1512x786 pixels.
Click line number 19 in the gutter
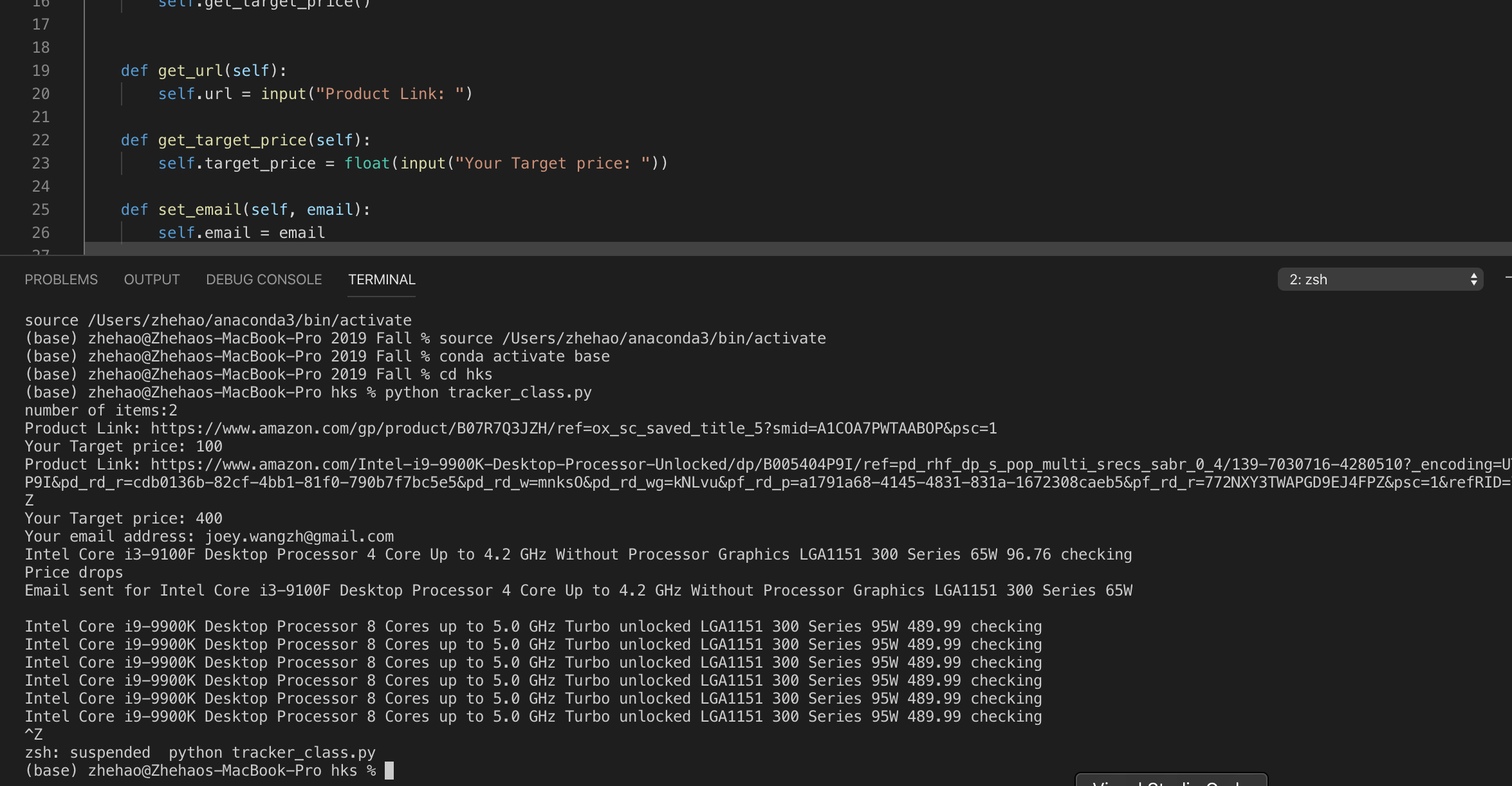[41, 71]
